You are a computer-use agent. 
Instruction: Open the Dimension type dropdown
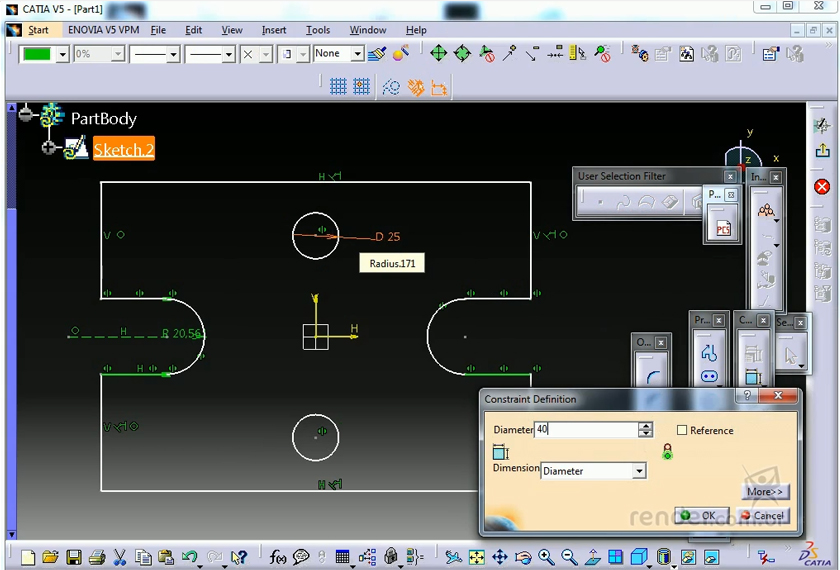coord(639,471)
